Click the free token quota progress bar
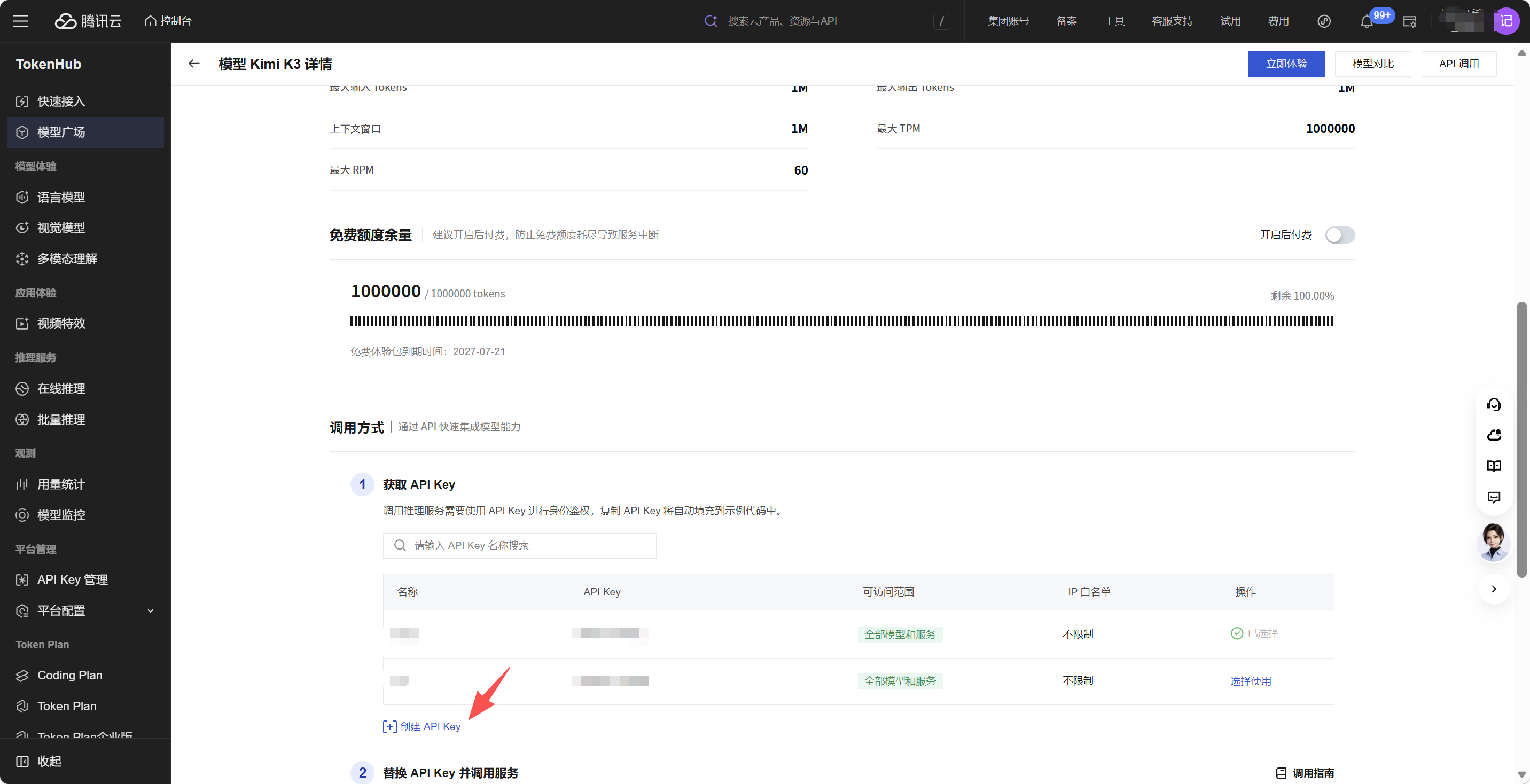This screenshot has width=1530, height=784. pos(841,322)
